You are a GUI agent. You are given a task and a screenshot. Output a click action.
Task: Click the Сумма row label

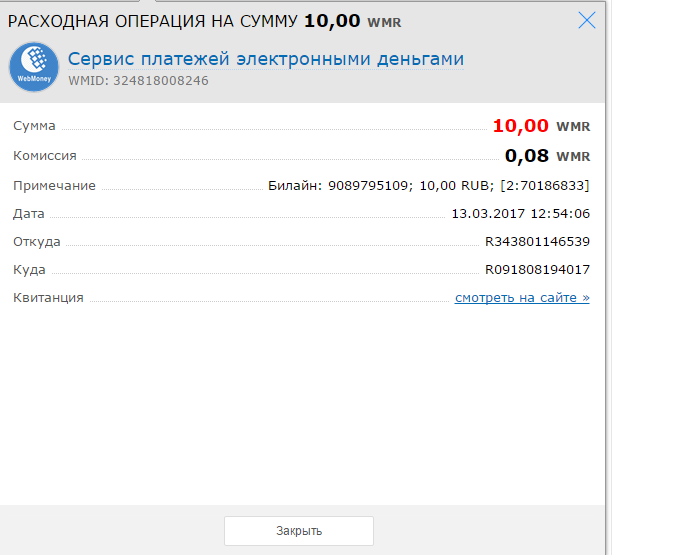(34, 126)
